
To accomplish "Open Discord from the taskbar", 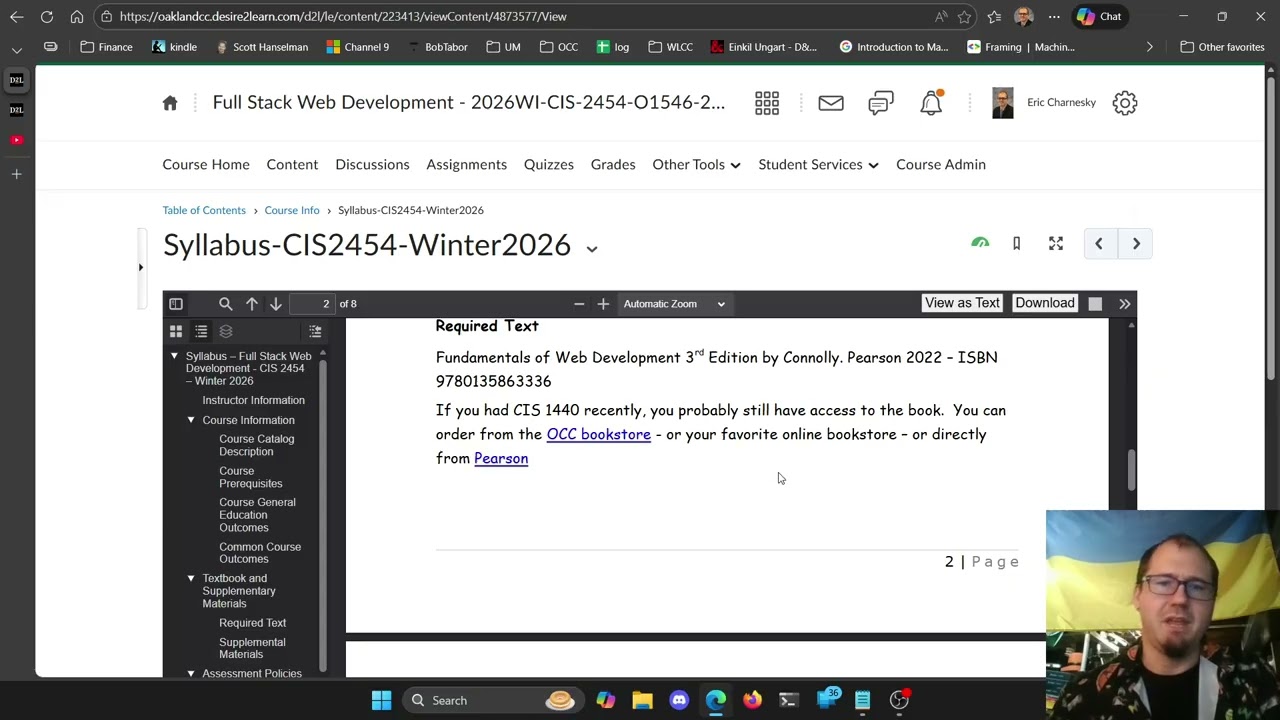I will 679,700.
